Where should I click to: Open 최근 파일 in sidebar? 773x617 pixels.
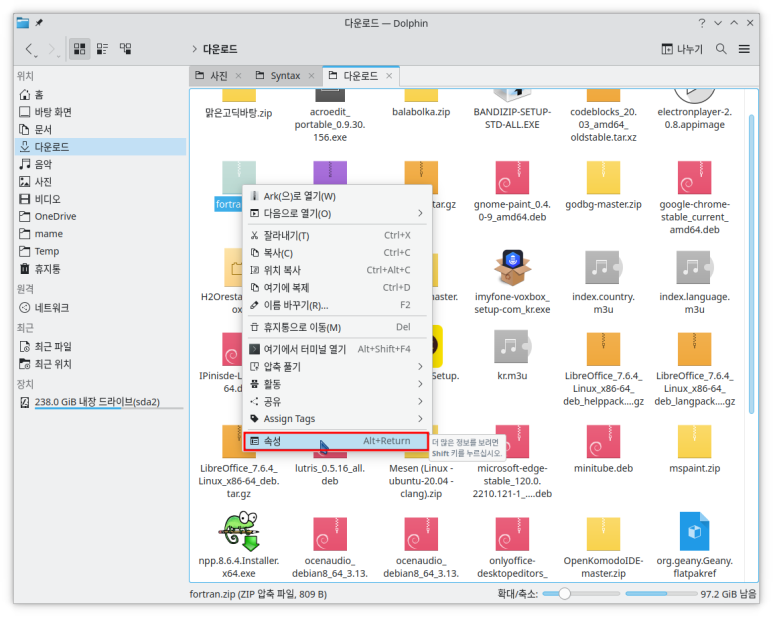tap(101, 346)
